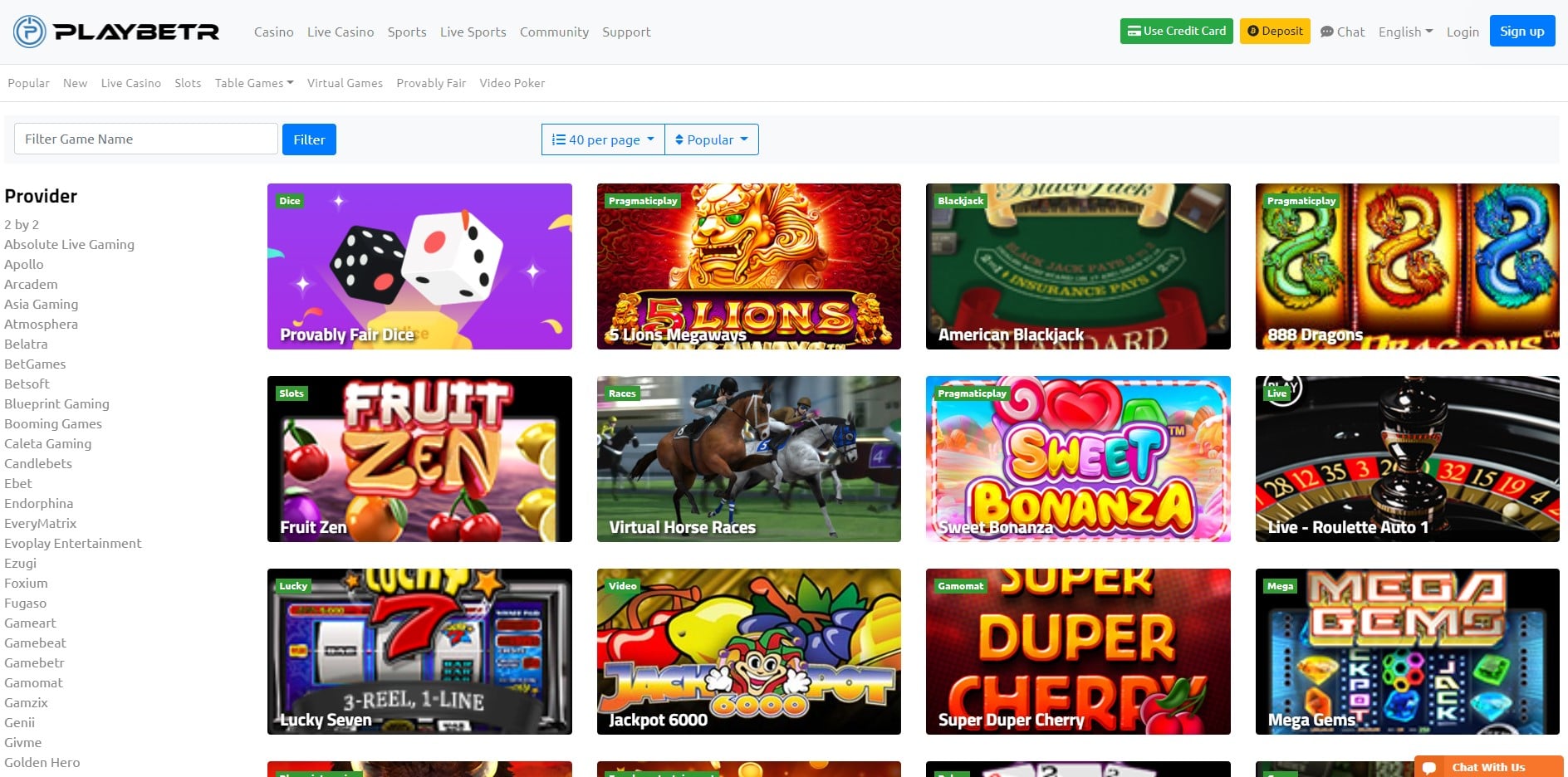Open the Mega Gems slot

pyautogui.click(x=1408, y=652)
